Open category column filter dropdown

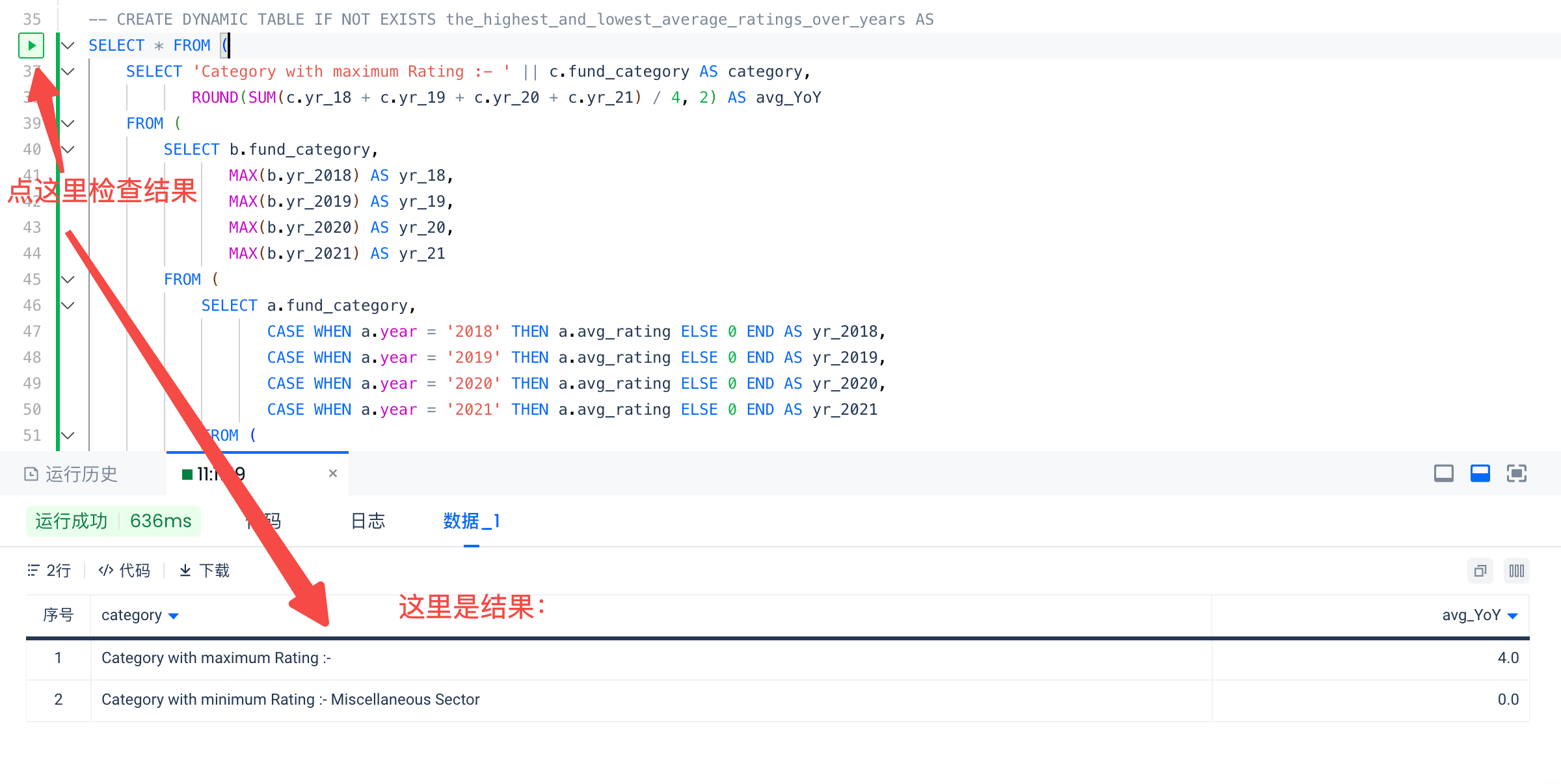click(173, 616)
